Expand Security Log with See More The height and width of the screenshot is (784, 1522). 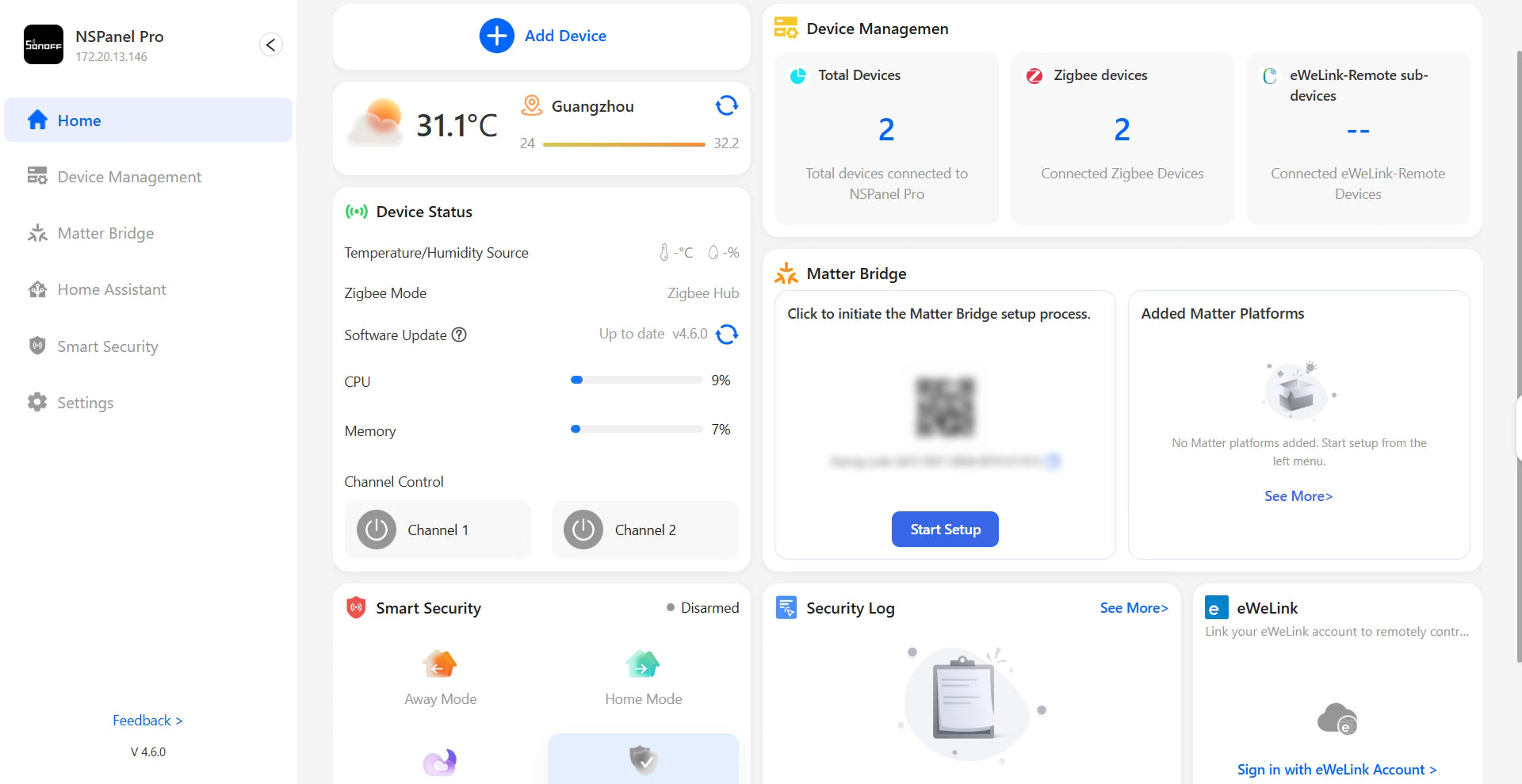click(1134, 608)
